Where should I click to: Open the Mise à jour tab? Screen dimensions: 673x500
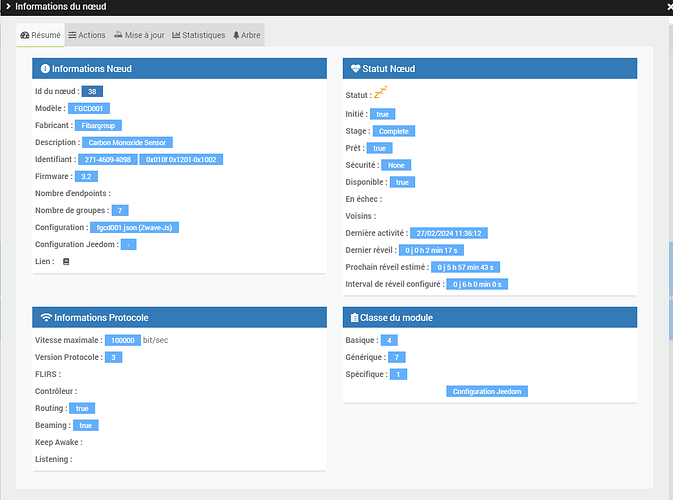139,35
